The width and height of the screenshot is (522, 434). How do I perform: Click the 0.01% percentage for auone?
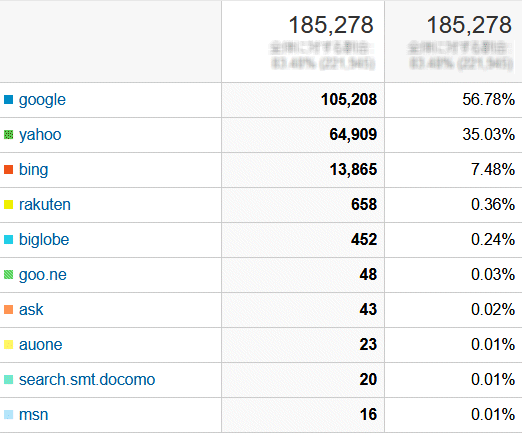(493, 345)
